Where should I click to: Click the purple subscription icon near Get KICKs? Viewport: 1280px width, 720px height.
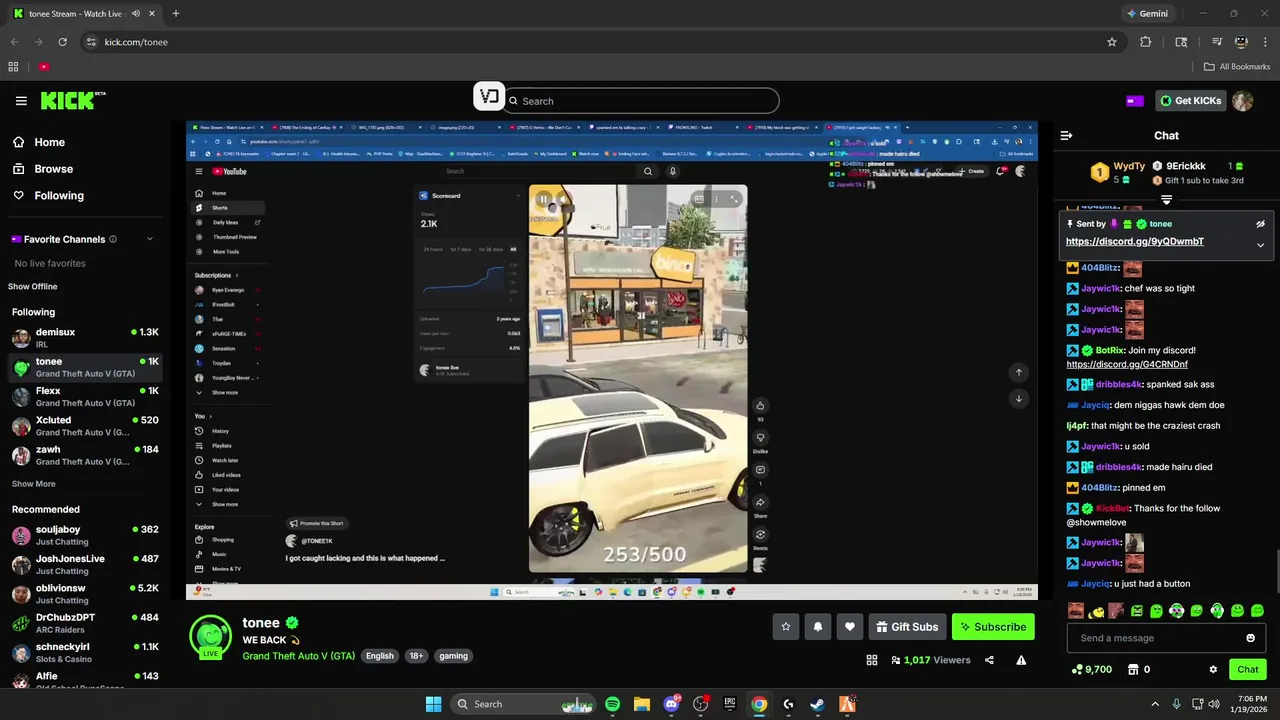click(1135, 101)
